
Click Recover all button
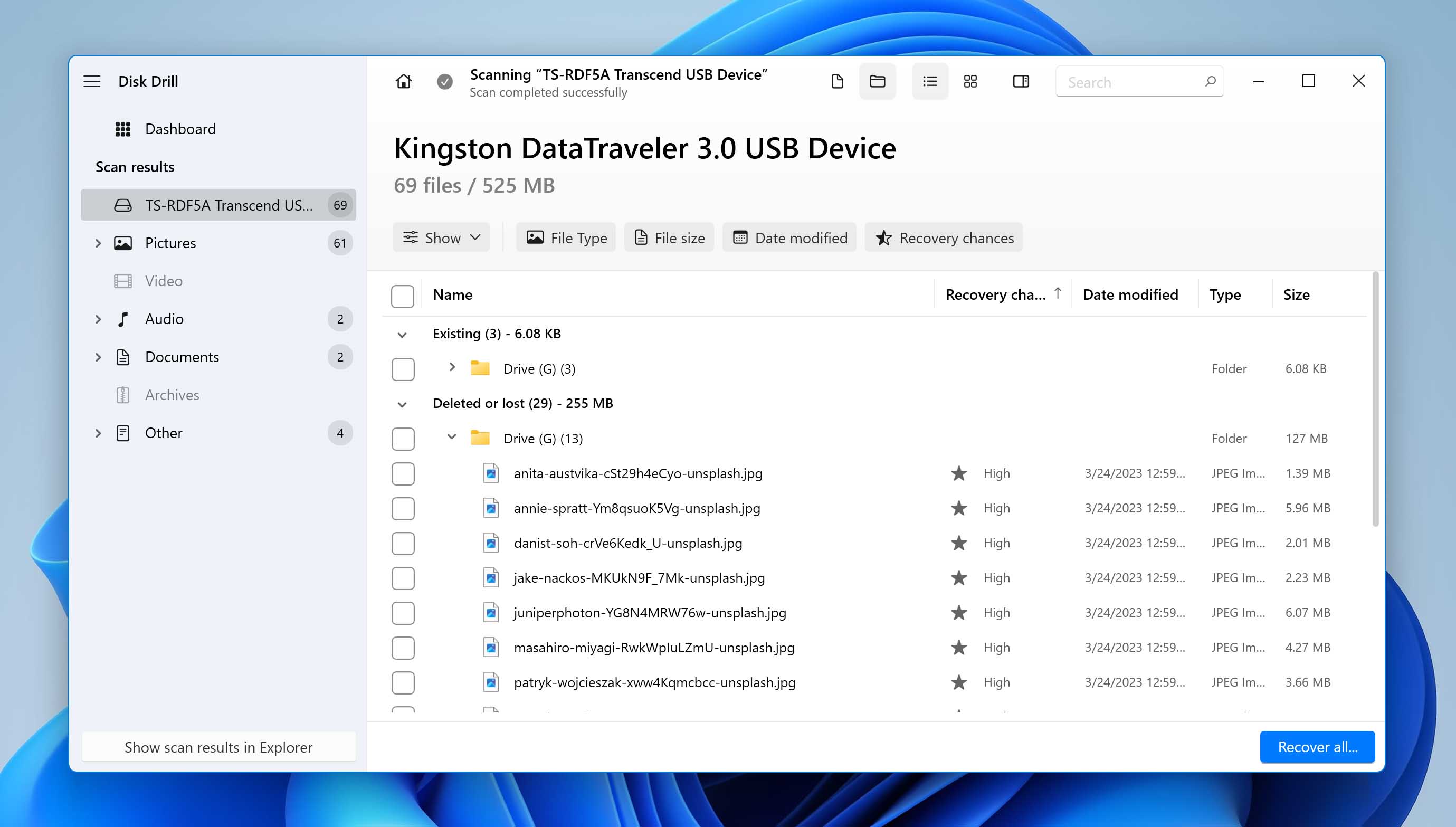click(x=1317, y=747)
